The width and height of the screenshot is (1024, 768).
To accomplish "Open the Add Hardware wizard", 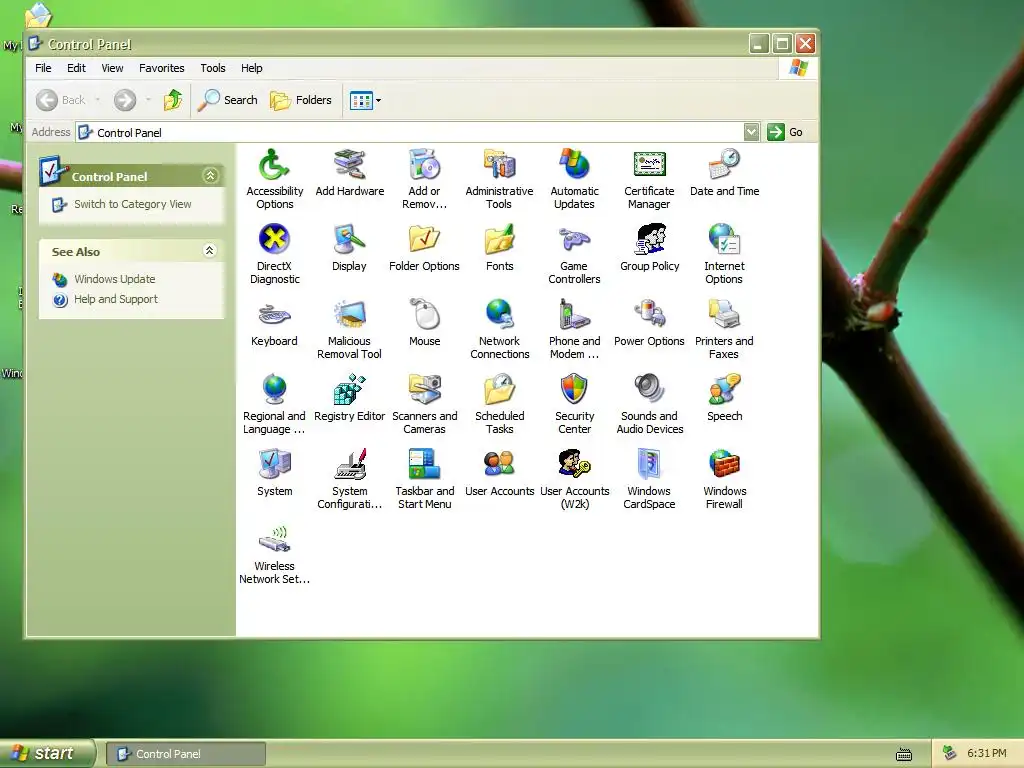I will 349,172.
